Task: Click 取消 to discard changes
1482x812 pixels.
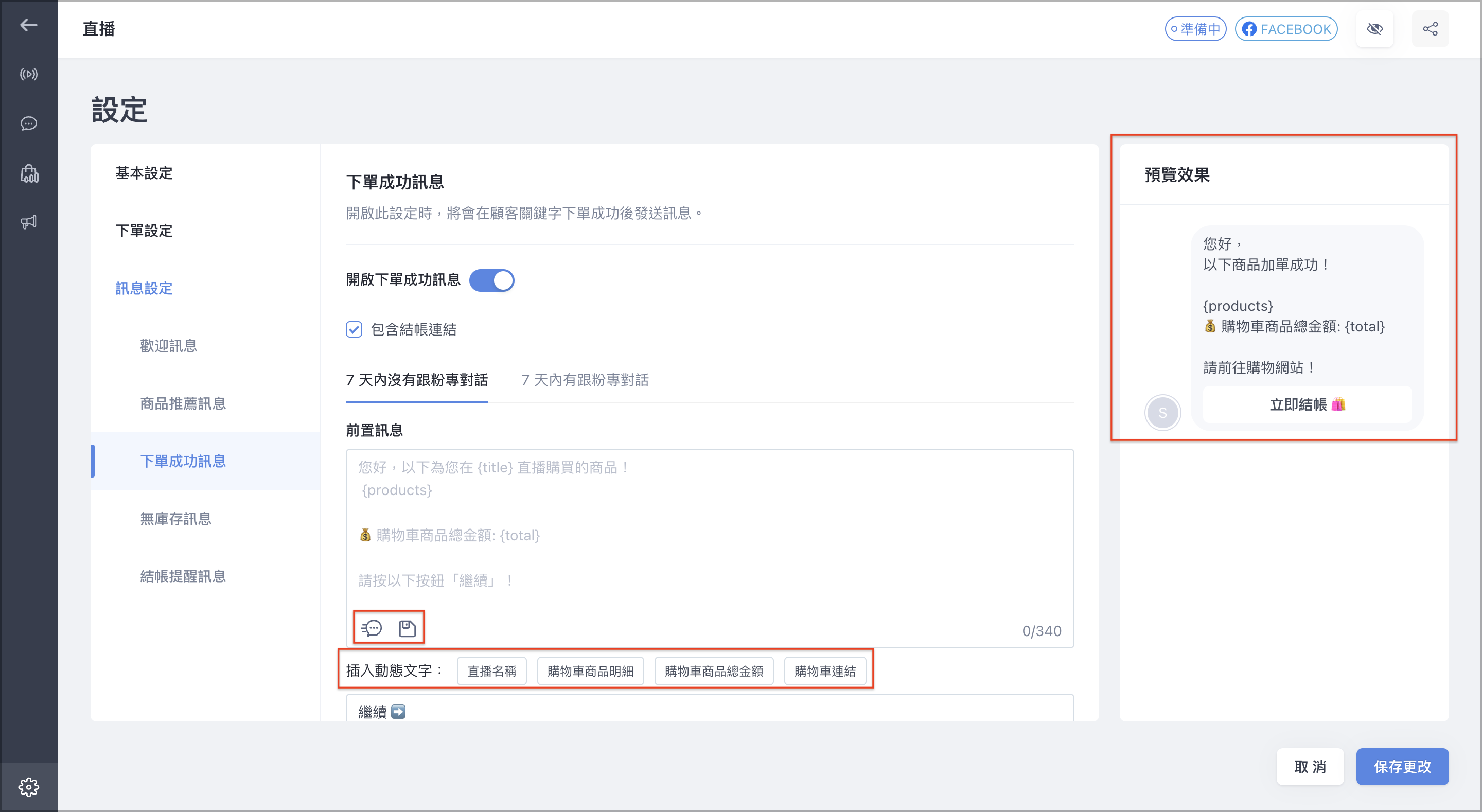Action: (x=1310, y=767)
